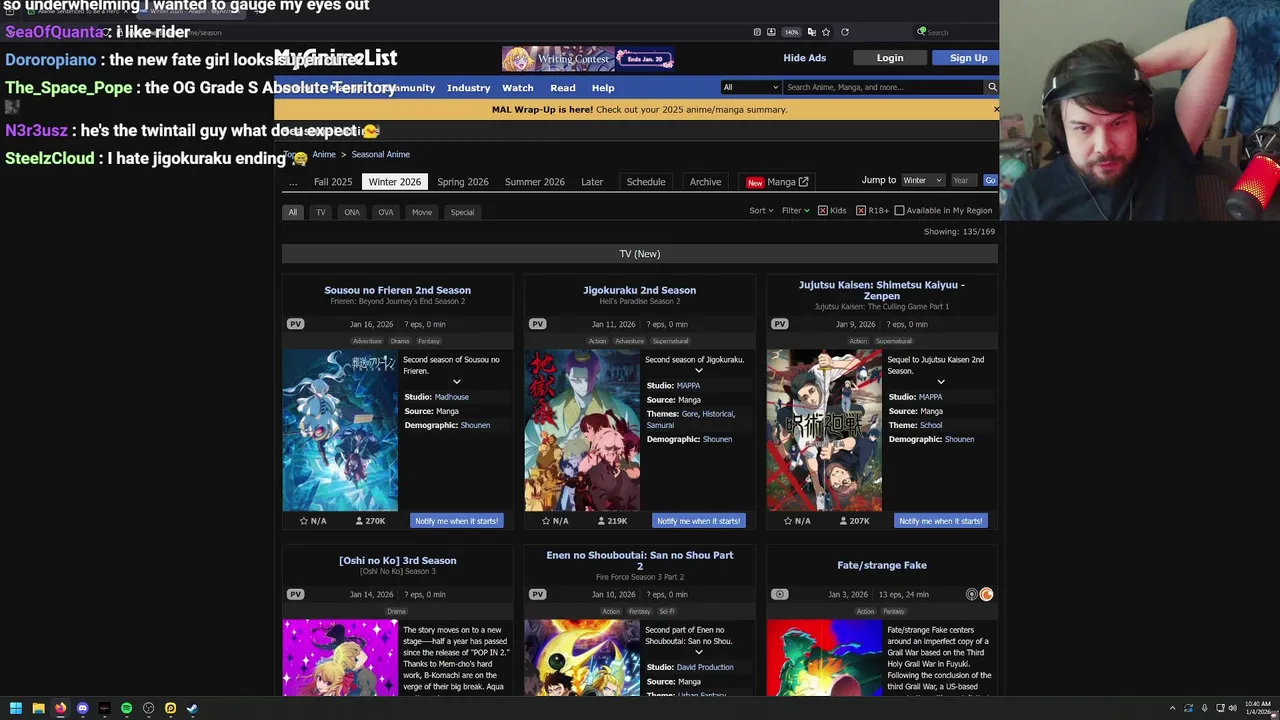Click video icon beside Fate/strange Fake date
The image size is (1280, 720).
coord(779,594)
